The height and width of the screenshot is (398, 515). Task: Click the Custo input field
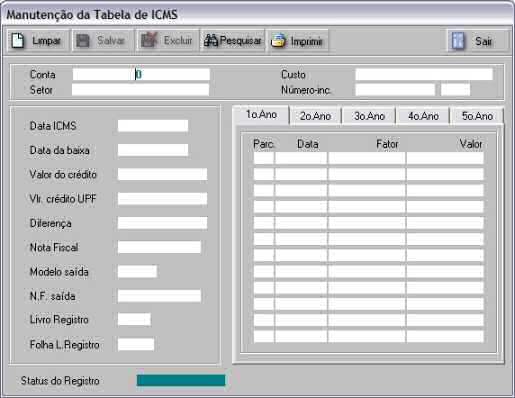(x=424, y=74)
